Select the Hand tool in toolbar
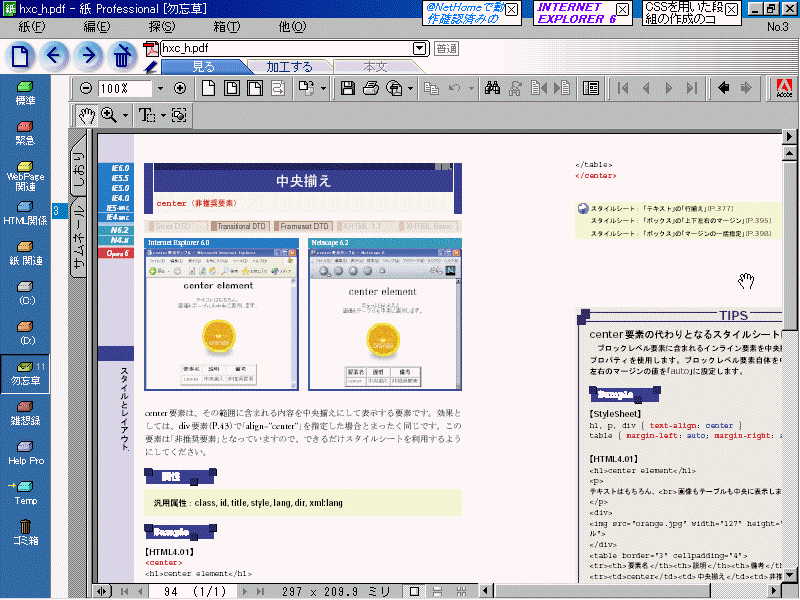 point(88,115)
